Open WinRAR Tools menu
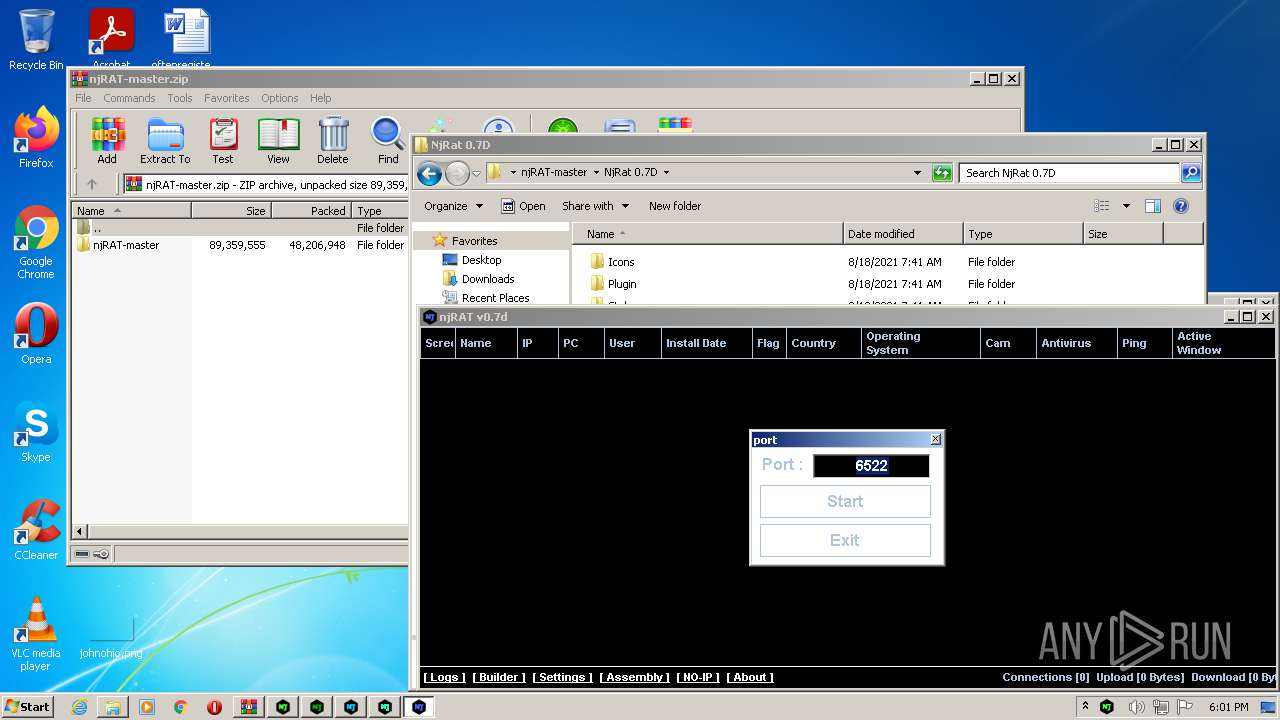The height and width of the screenshot is (720, 1280). coord(180,98)
